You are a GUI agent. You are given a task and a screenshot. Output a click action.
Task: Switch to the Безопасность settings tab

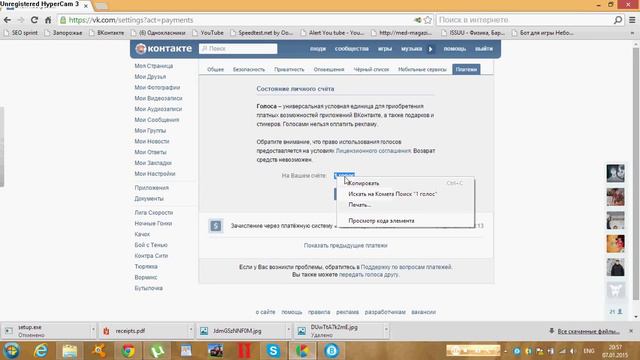249,69
